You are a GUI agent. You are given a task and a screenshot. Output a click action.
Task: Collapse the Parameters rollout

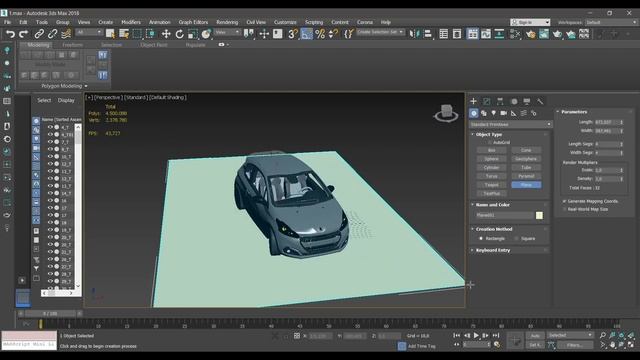(574, 112)
